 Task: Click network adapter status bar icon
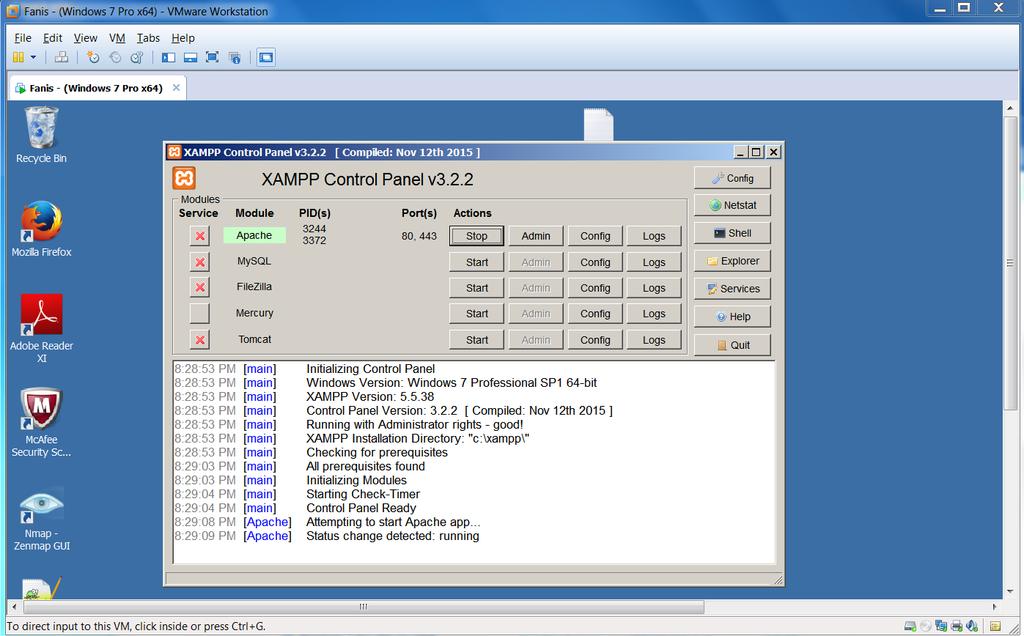(941, 626)
